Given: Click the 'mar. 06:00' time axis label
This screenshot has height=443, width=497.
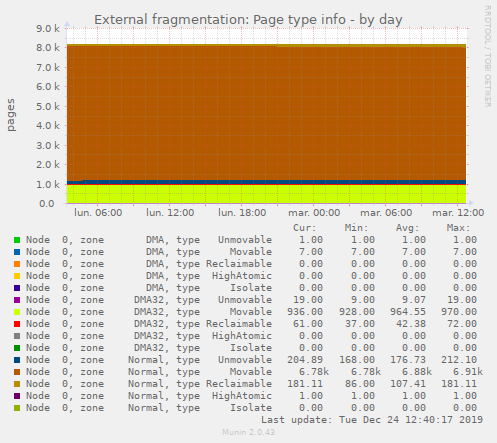Looking at the screenshot, I should [386, 213].
